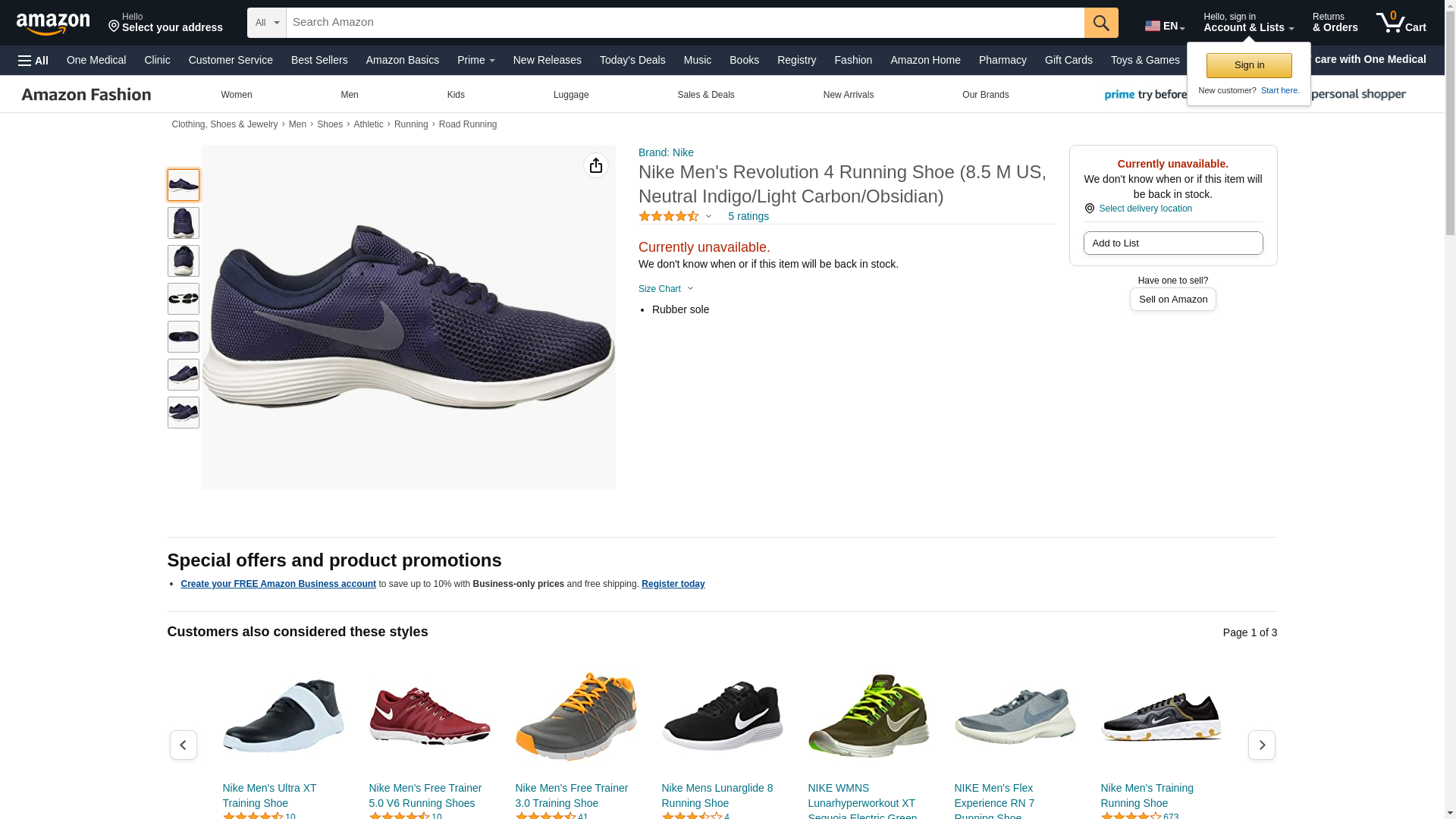Click the yellow Sign in button
The image size is (1456, 819).
(1248, 65)
